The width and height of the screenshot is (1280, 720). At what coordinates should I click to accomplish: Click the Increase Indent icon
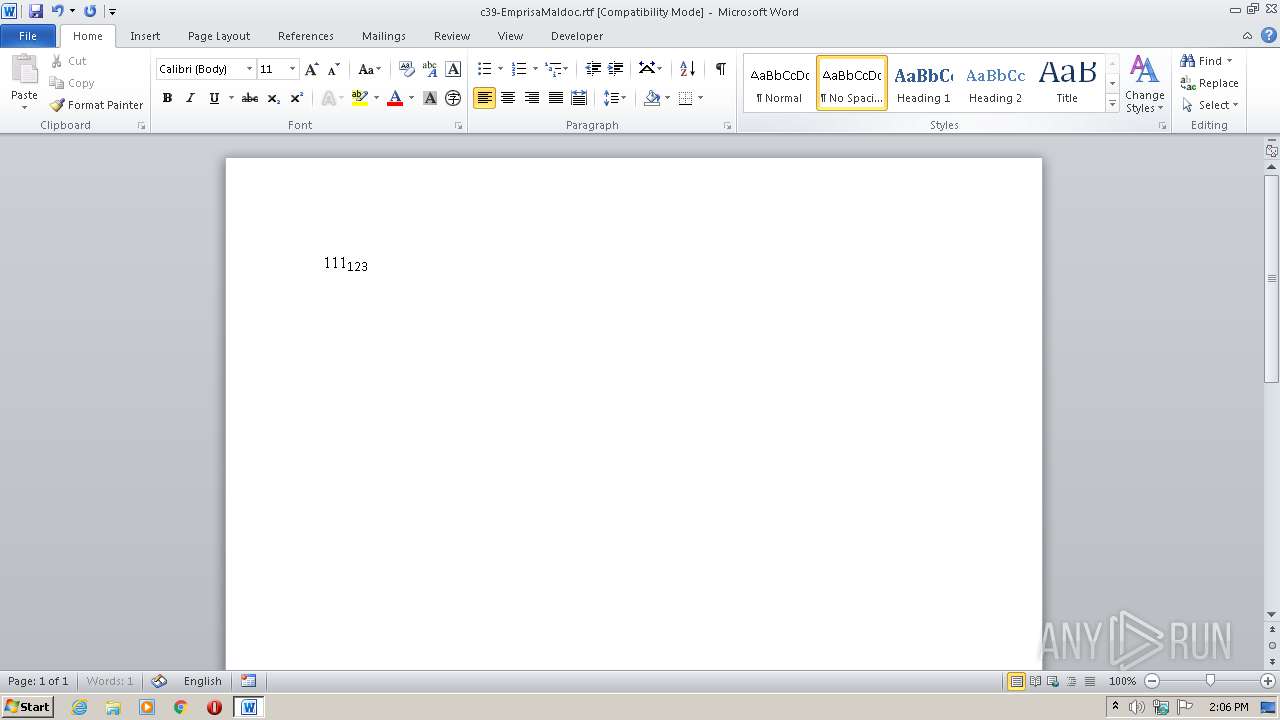pyautogui.click(x=616, y=69)
